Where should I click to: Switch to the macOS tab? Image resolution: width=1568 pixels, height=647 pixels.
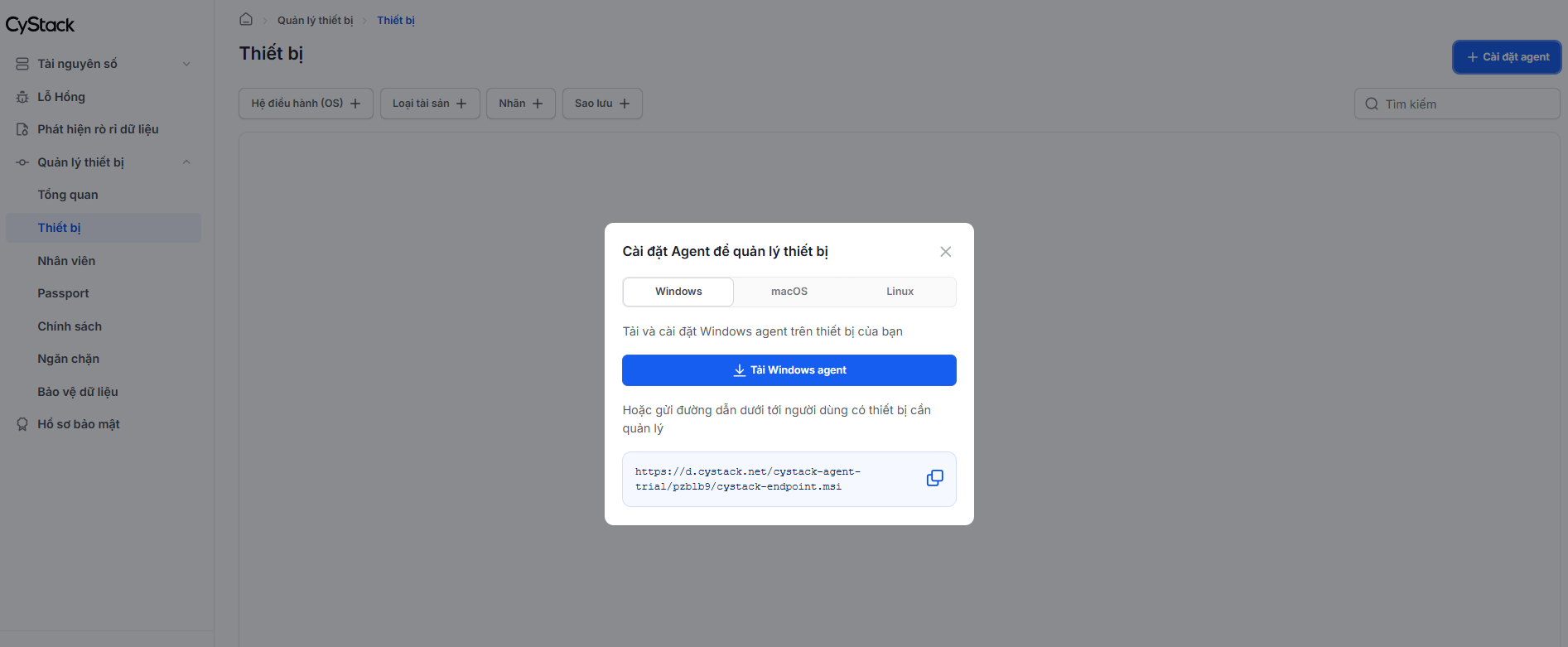pos(789,292)
